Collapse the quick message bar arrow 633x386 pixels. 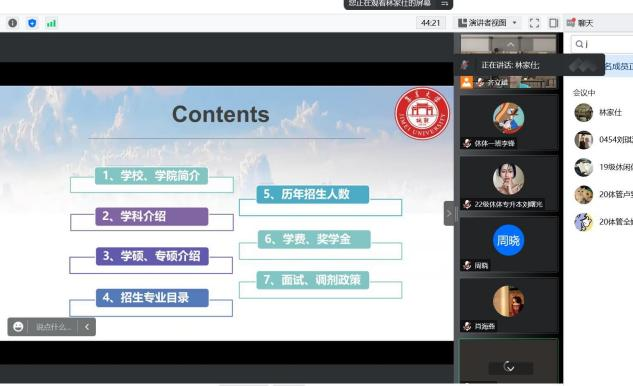87,327
